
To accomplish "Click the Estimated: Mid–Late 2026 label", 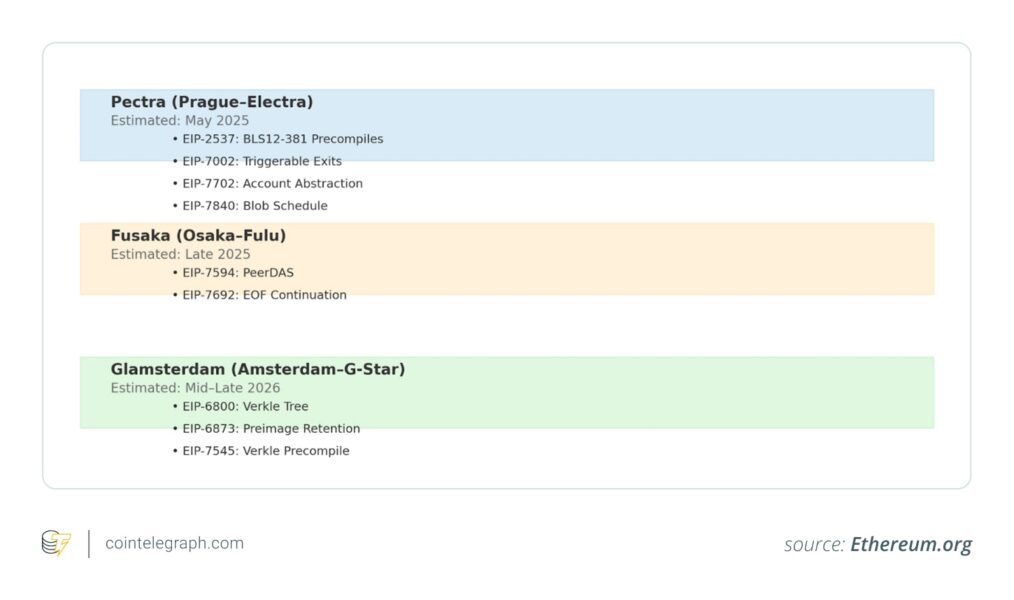I will (196, 388).
